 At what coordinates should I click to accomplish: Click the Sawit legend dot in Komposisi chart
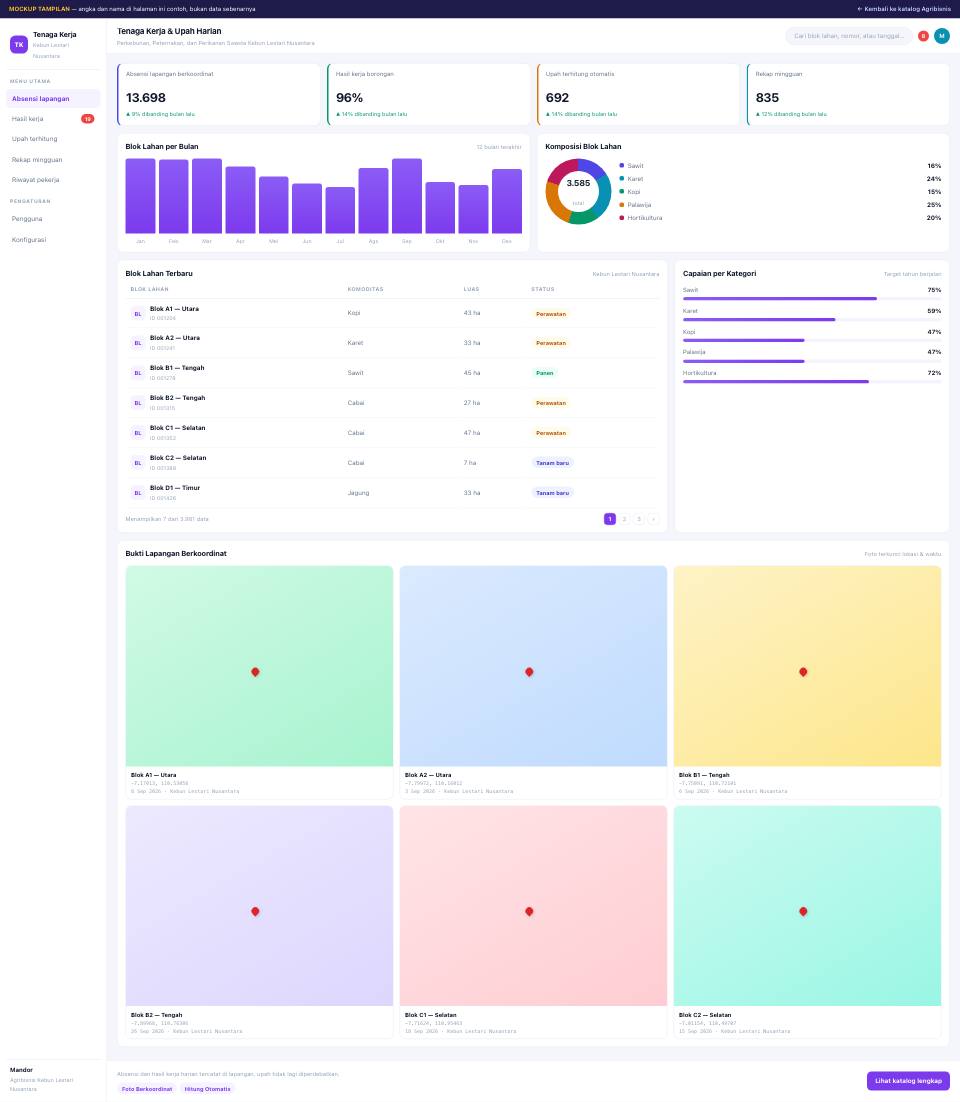point(621,165)
